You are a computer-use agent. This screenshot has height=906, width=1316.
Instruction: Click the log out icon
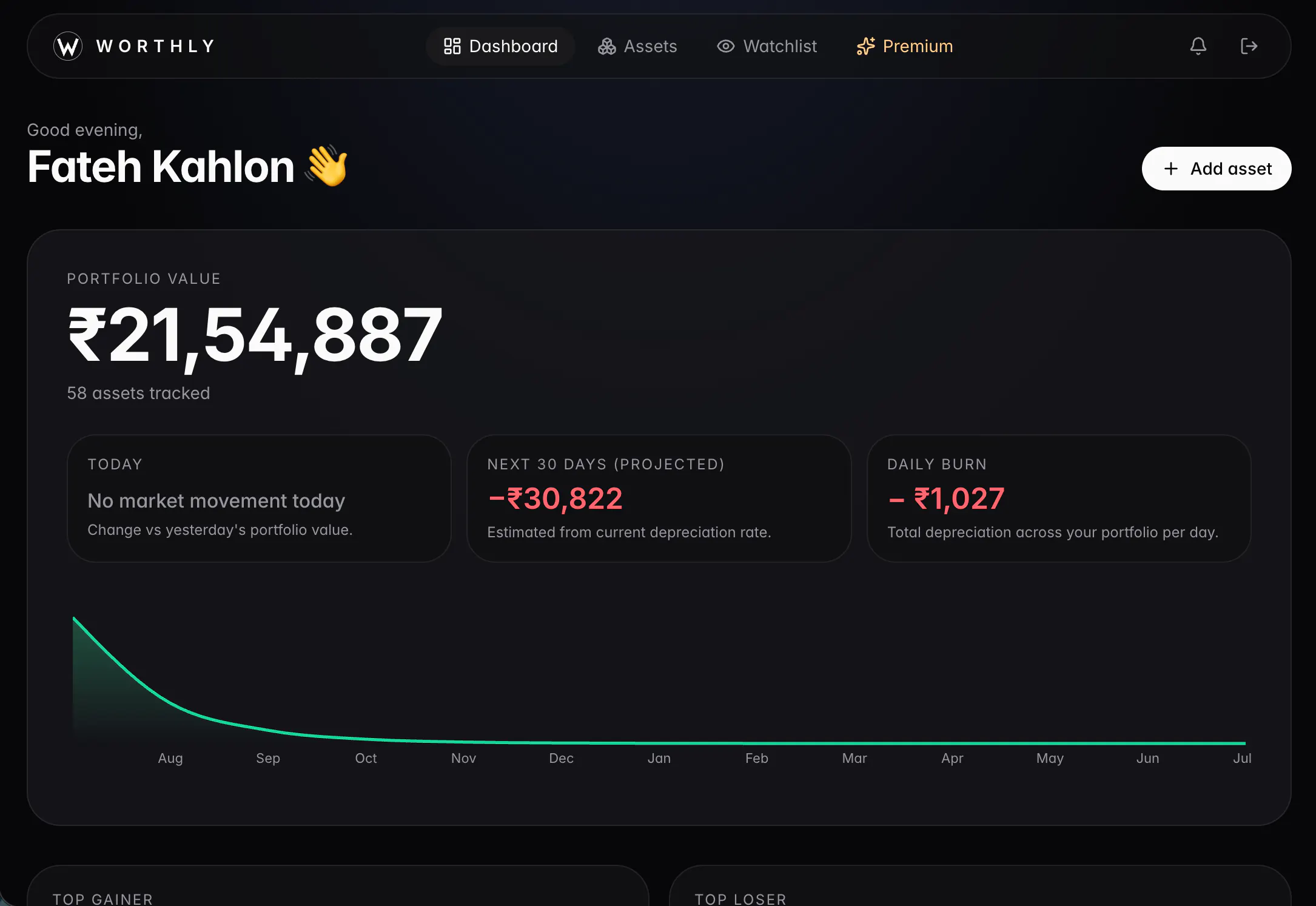point(1249,46)
